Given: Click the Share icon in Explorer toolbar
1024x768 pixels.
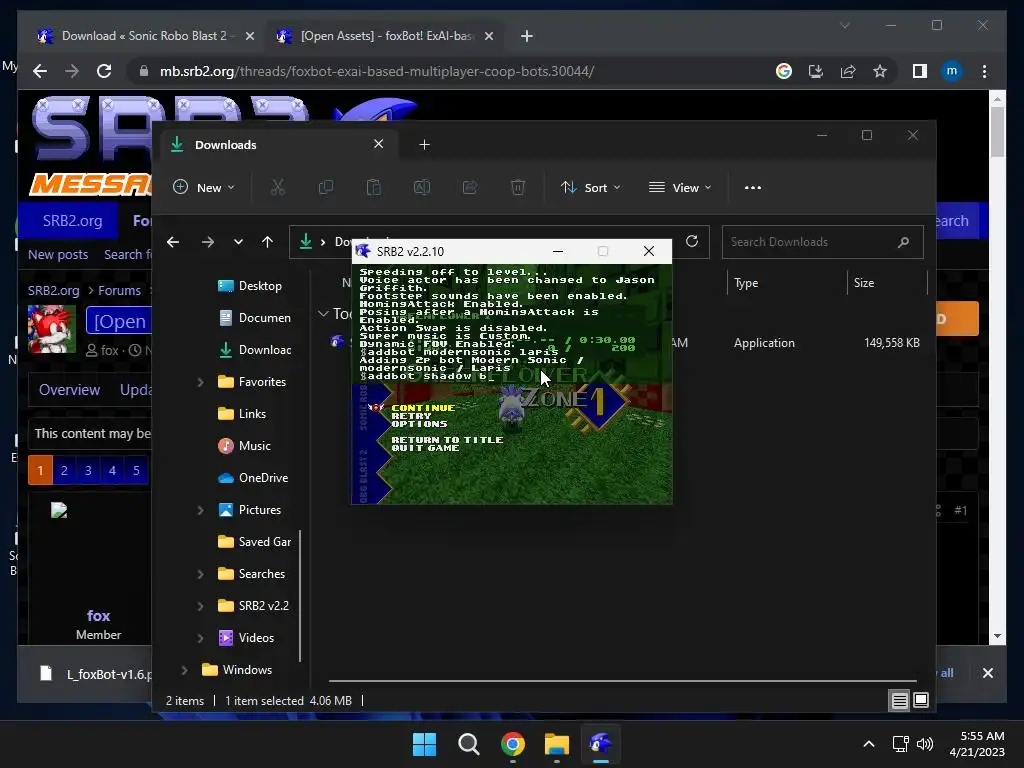Looking at the screenshot, I should pyautogui.click(x=470, y=187).
